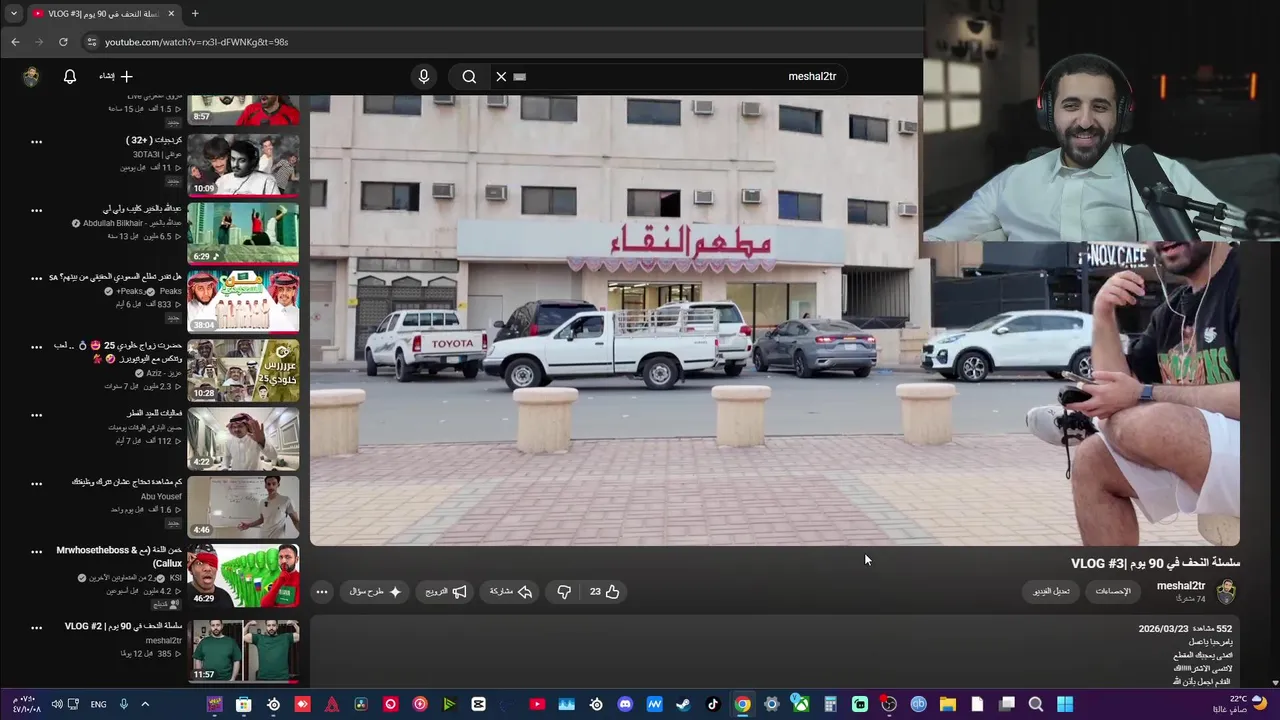Screen dimensions: 1280x720
Task: Show hidden tray icons chevron
Action: point(145,704)
